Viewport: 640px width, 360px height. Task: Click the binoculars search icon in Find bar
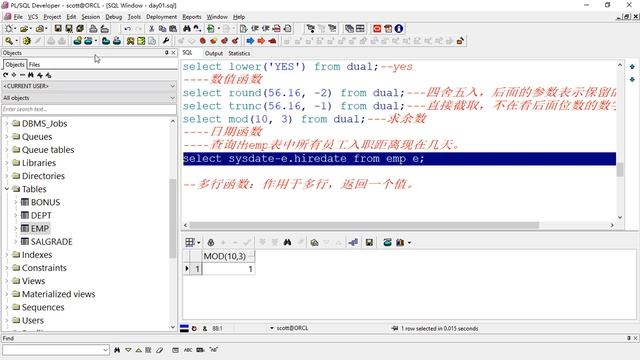[117, 350]
